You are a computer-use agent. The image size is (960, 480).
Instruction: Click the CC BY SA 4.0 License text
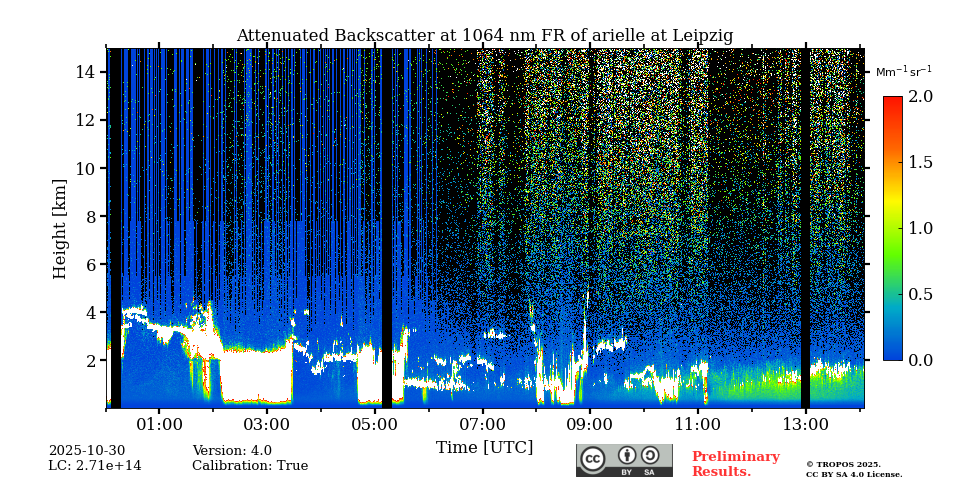[854, 474]
